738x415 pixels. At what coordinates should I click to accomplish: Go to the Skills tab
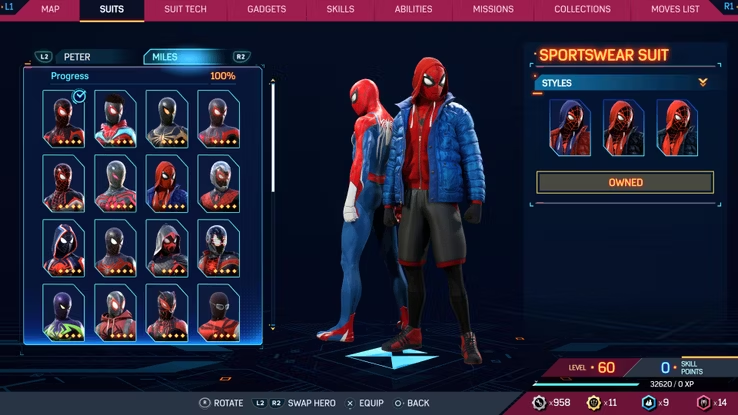tap(340, 9)
